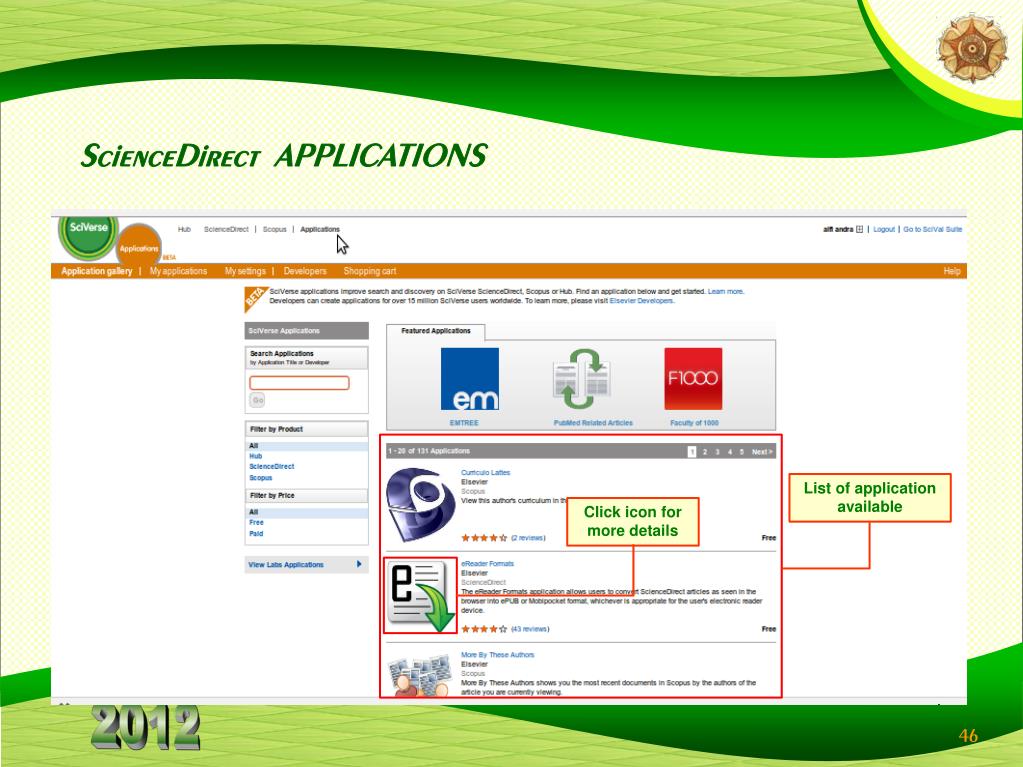Screen dimensions: 1023x767
Task: Open Scopus in top navigation
Action: (x=274, y=230)
